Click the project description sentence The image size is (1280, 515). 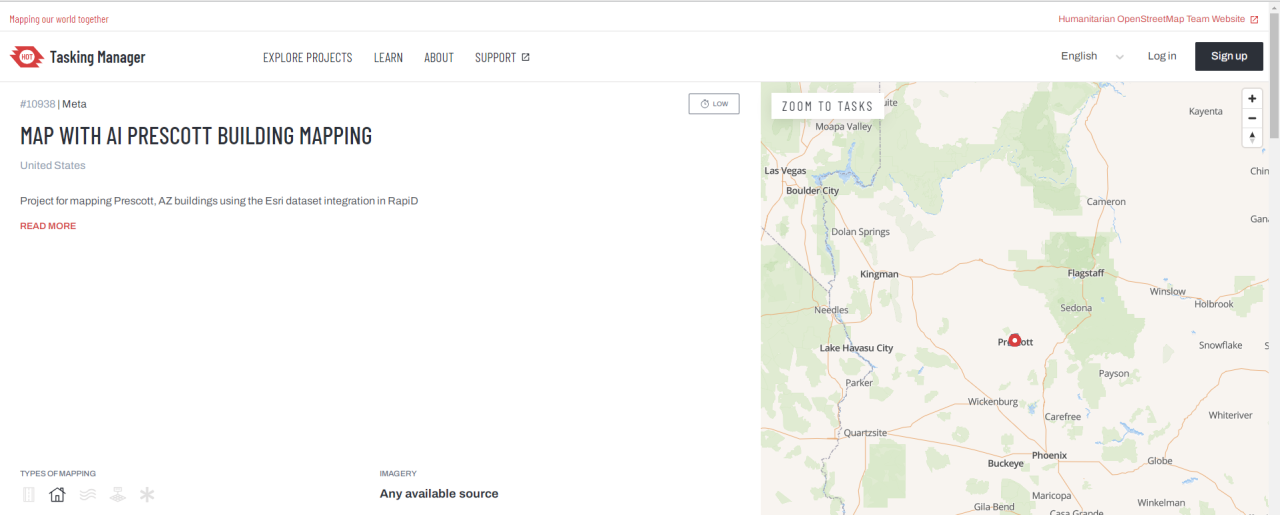219,201
